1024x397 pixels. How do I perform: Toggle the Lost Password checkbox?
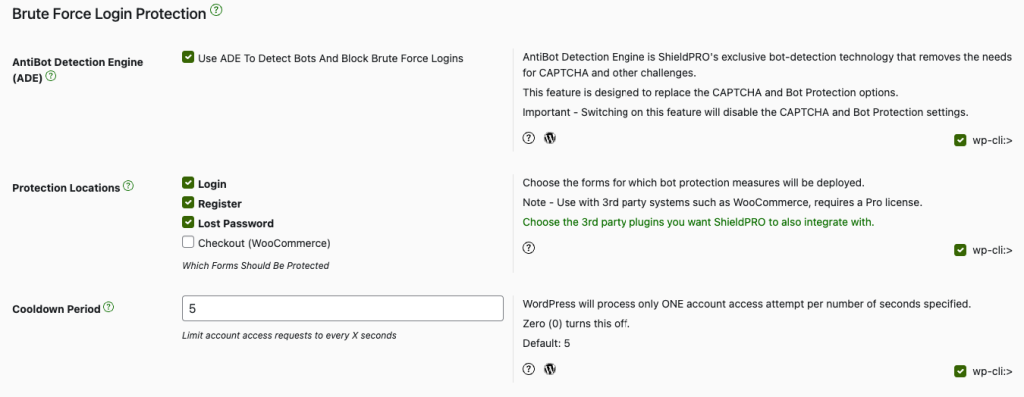188,222
